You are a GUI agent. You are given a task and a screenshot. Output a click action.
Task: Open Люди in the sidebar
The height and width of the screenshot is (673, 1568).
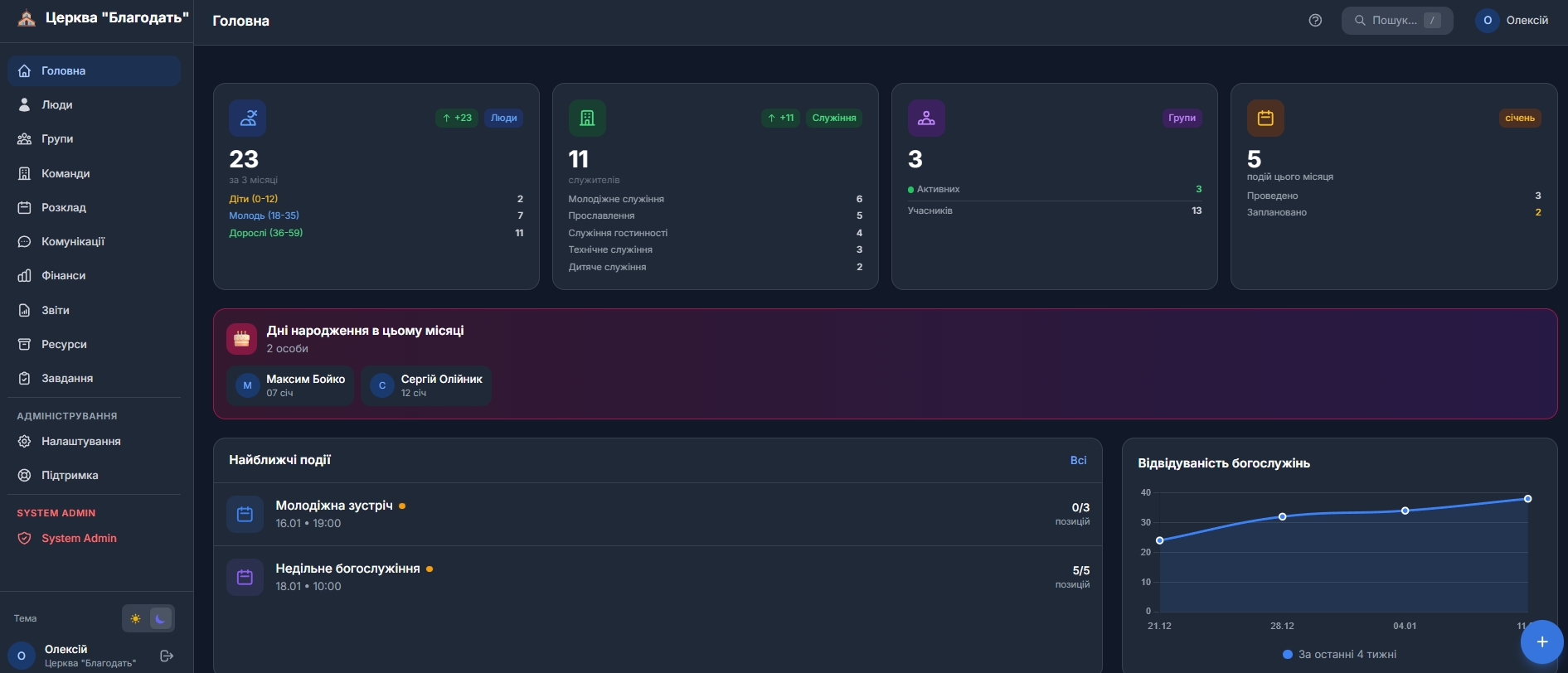(94, 104)
